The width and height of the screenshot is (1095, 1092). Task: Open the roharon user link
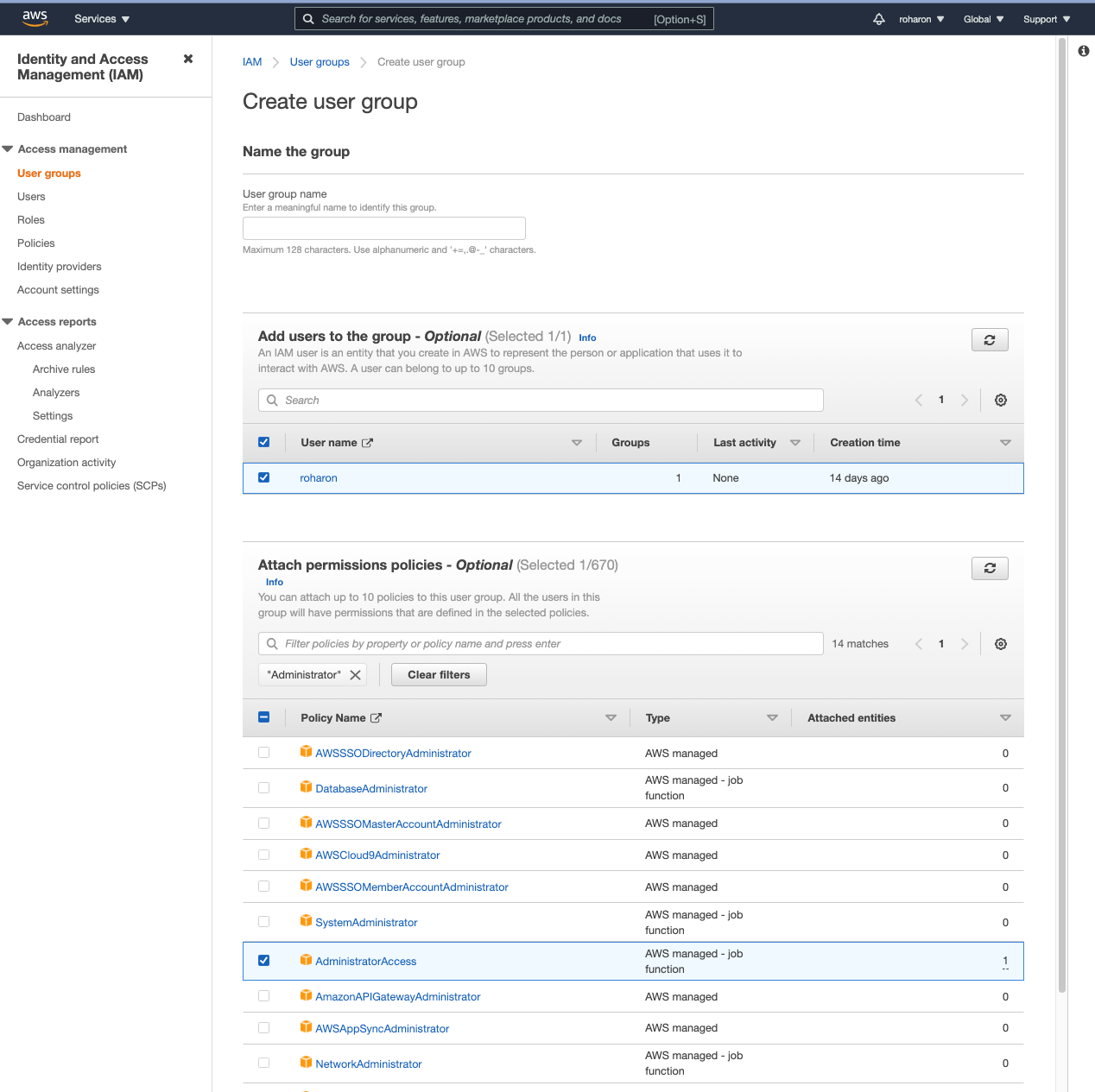[x=319, y=478]
